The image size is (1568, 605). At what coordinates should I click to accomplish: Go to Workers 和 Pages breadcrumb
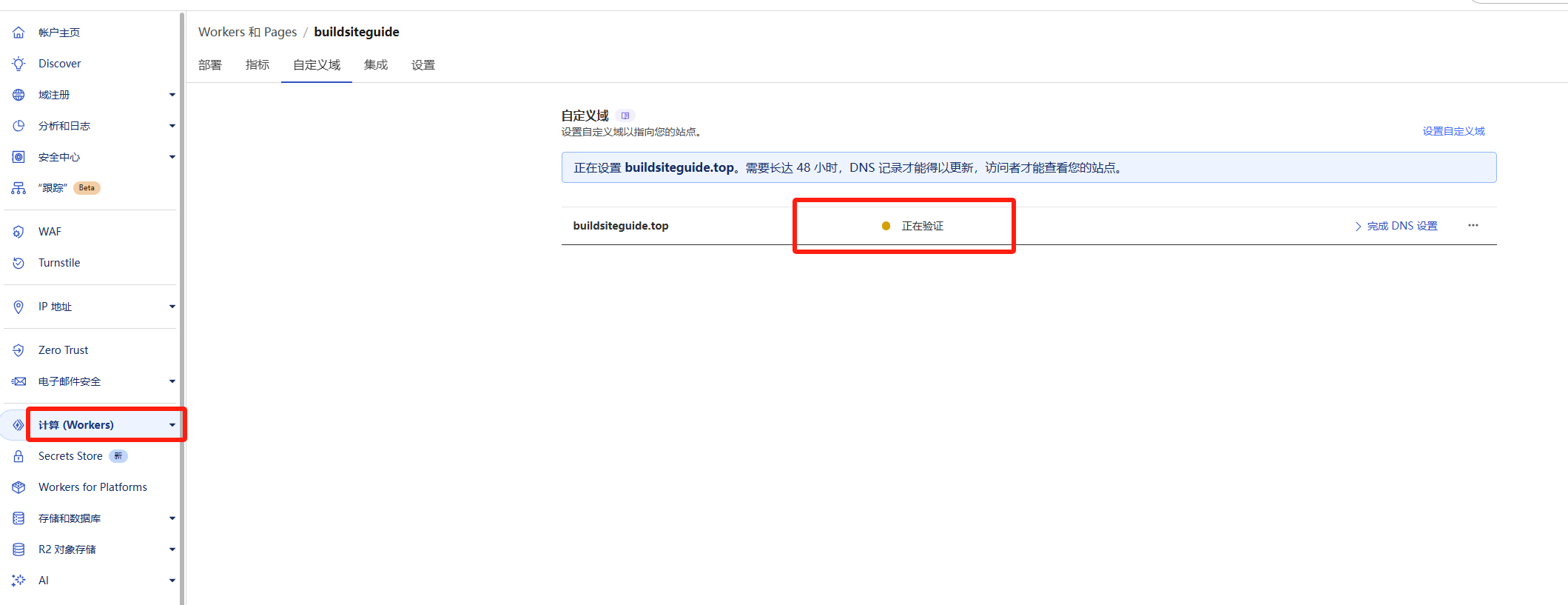tap(247, 32)
